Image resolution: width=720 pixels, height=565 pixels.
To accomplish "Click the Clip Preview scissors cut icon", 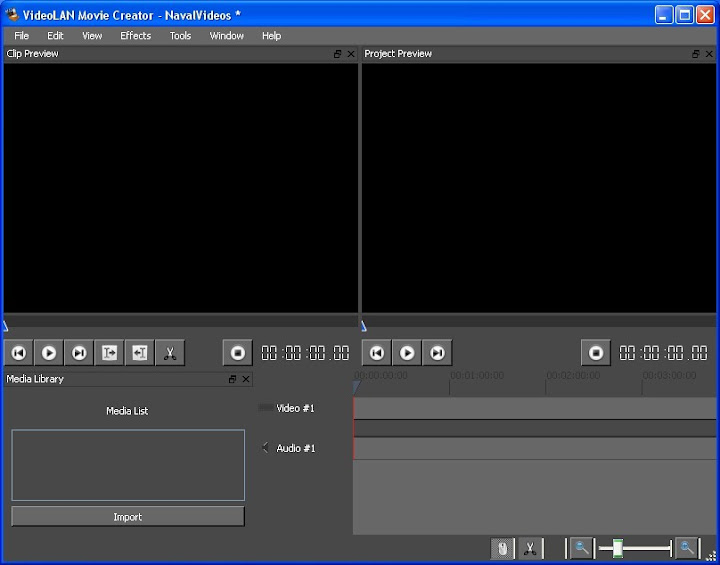I will pos(170,353).
